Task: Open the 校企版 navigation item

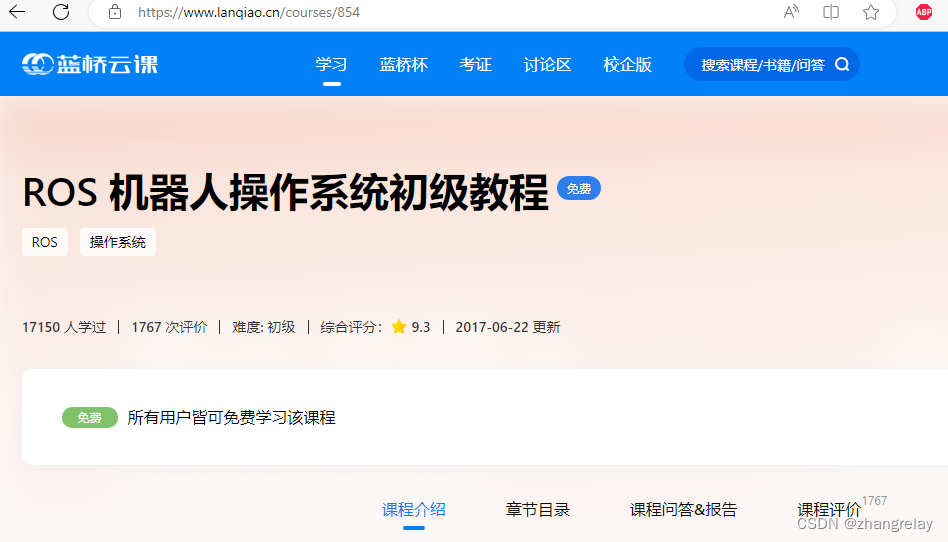Action: tap(628, 64)
